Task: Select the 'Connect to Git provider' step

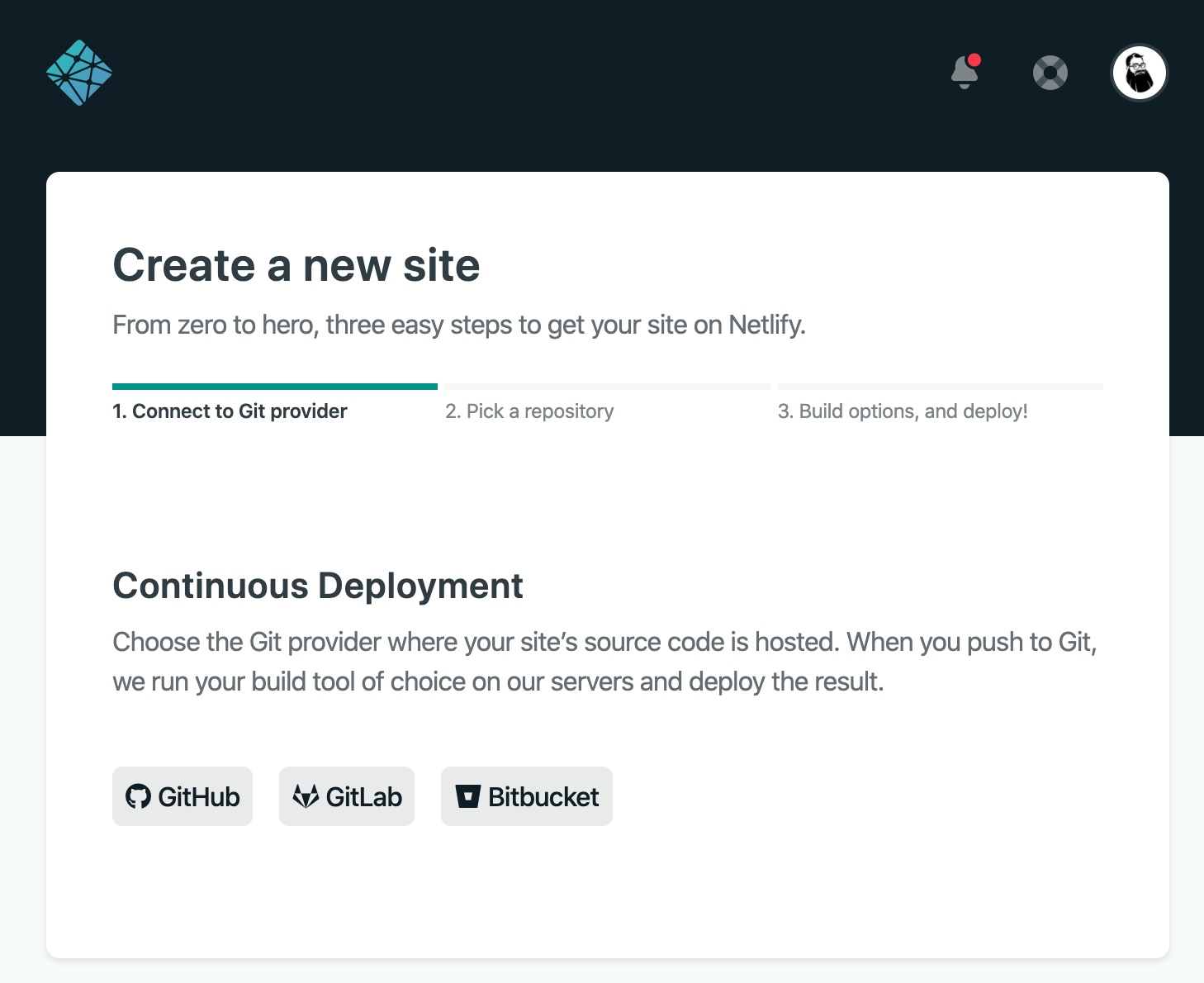Action: point(230,411)
